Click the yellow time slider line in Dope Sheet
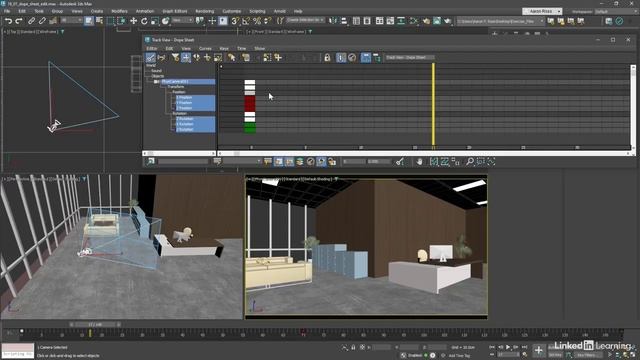This screenshot has height=360, width=640. (x=433, y=104)
